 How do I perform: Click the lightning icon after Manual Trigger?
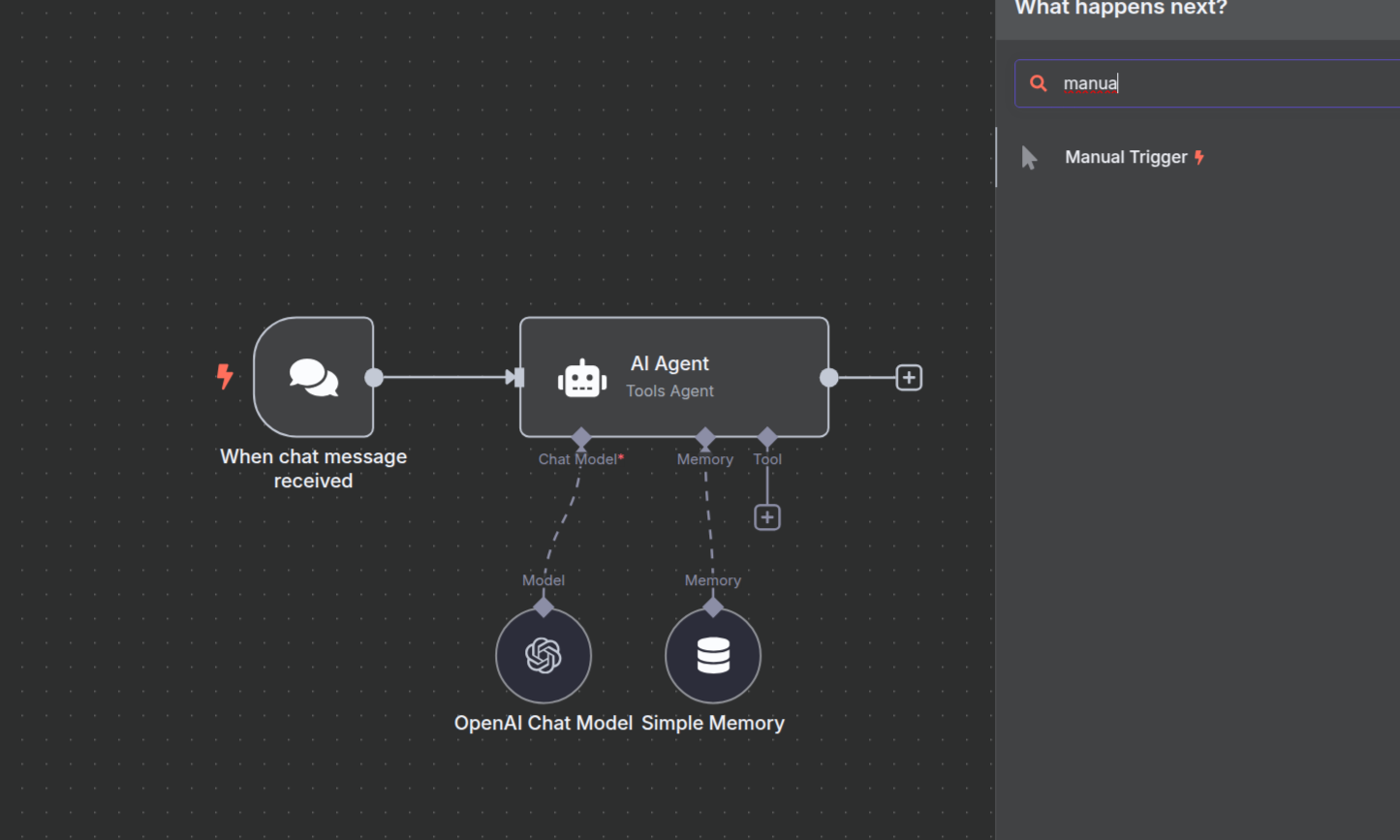(1199, 157)
